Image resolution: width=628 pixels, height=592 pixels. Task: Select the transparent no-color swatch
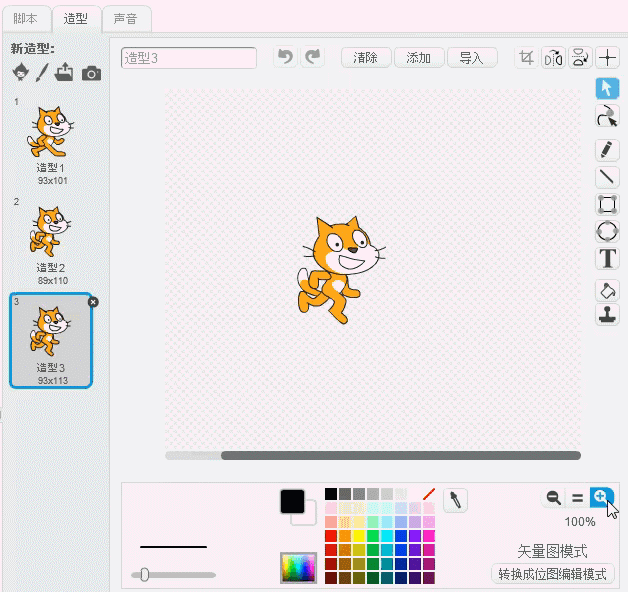point(429,494)
